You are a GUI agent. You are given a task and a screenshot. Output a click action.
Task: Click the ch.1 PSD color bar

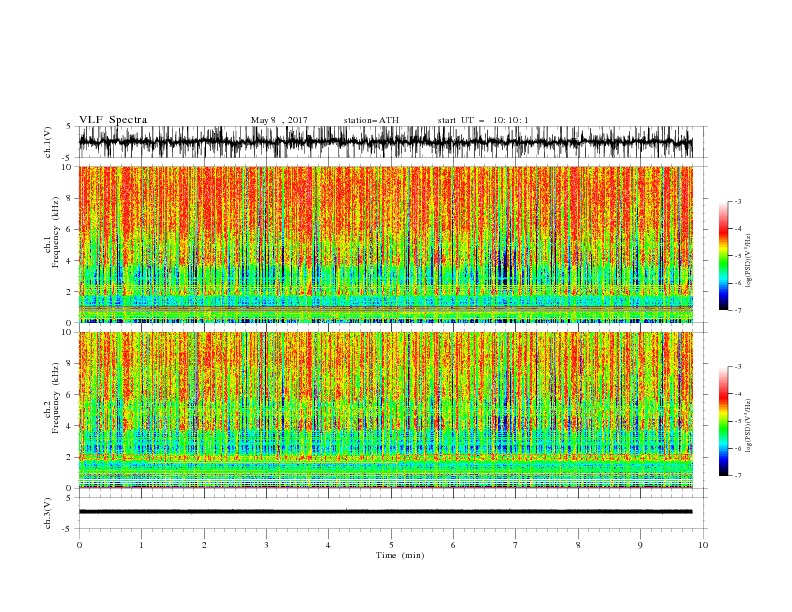[x=723, y=256]
